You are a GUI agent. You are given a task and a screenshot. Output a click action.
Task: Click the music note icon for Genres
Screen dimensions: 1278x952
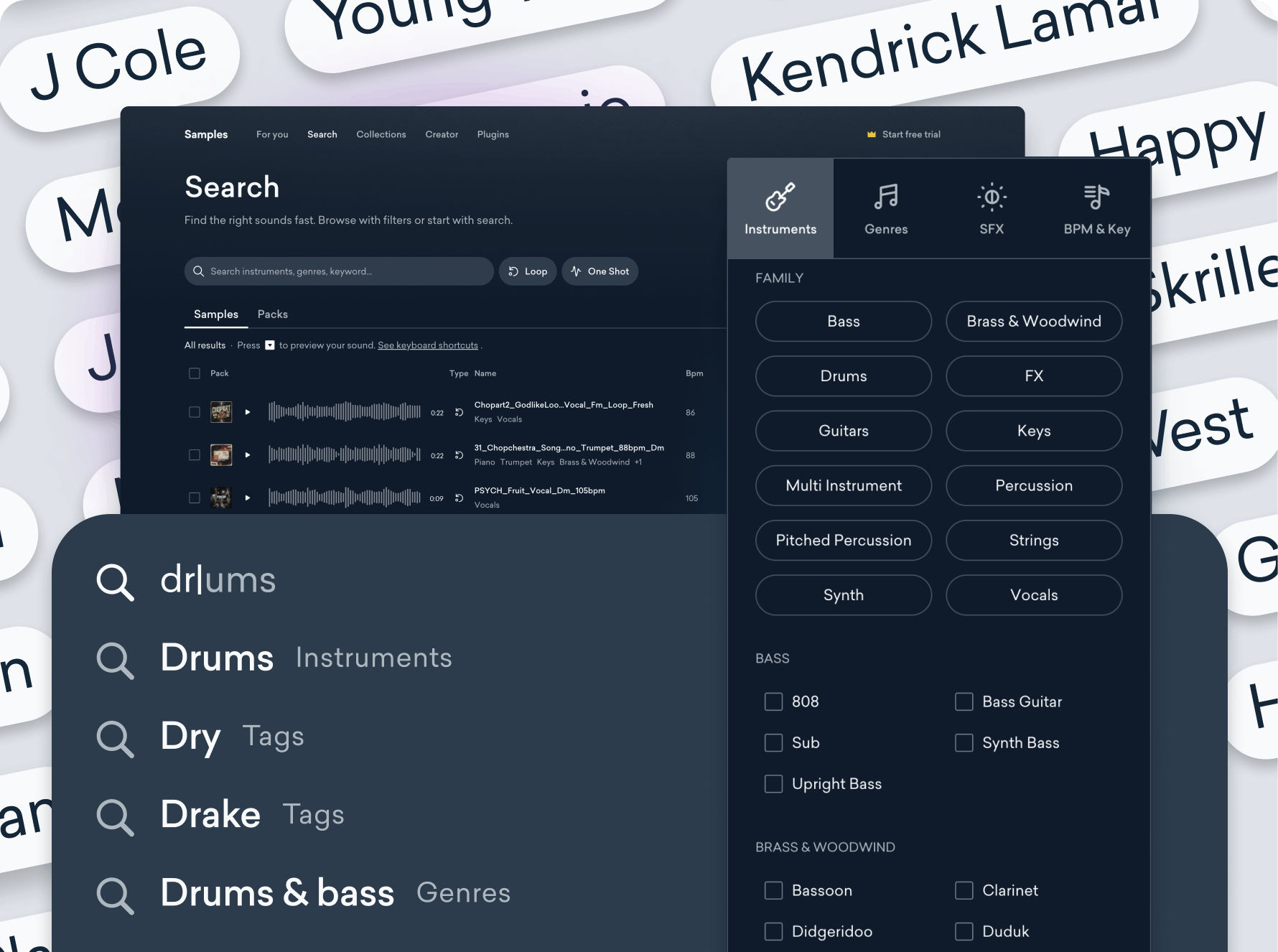click(x=886, y=196)
